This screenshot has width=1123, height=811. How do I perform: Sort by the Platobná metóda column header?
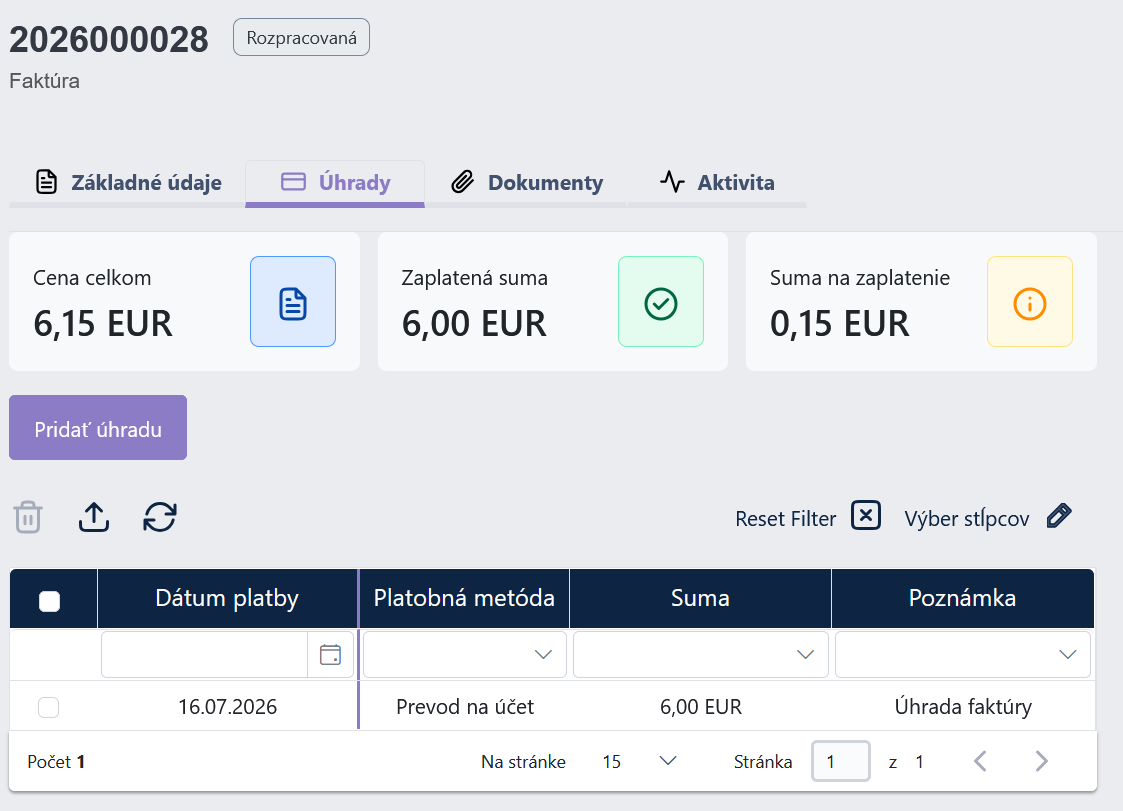464,598
